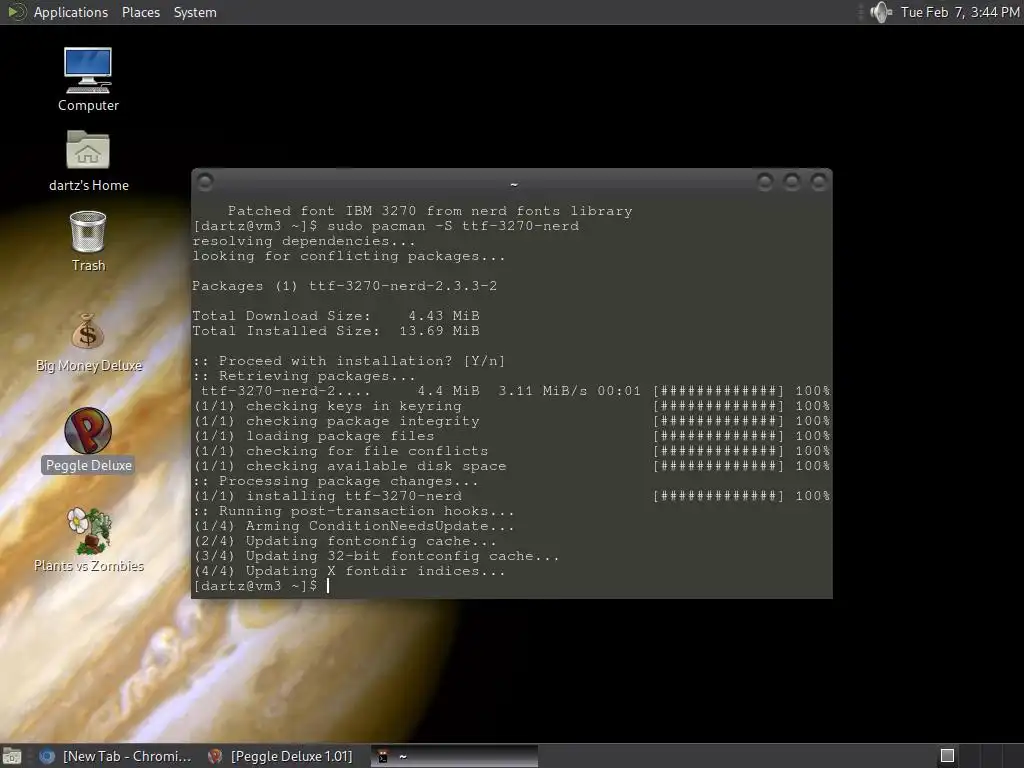Click the volume speaker icon in panel
1024x768 pixels.
coord(880,12)
